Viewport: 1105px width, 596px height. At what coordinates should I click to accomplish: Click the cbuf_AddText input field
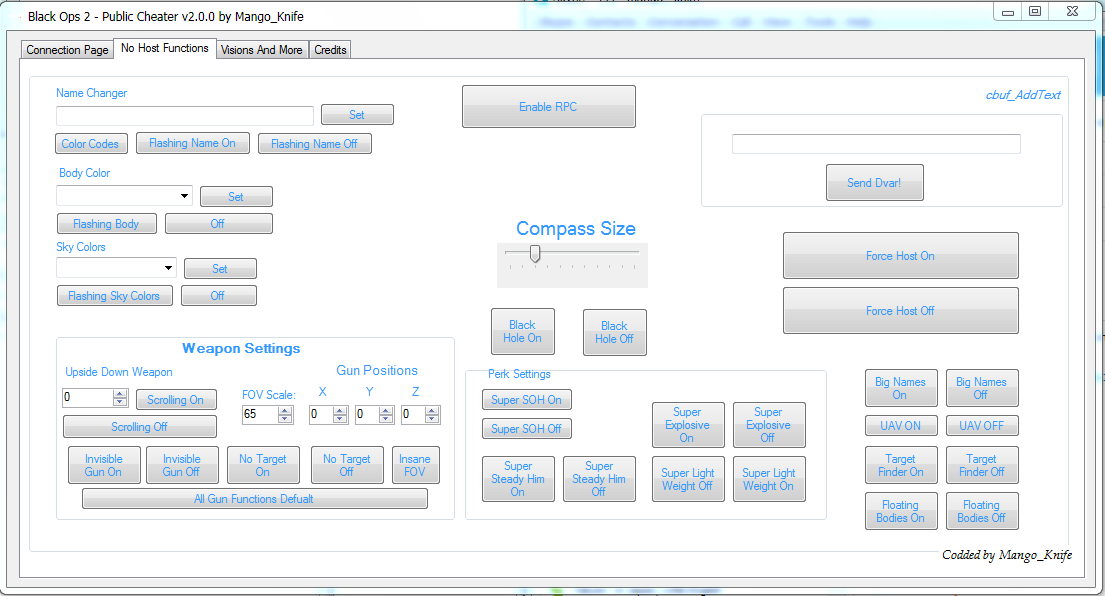[876, 144]
